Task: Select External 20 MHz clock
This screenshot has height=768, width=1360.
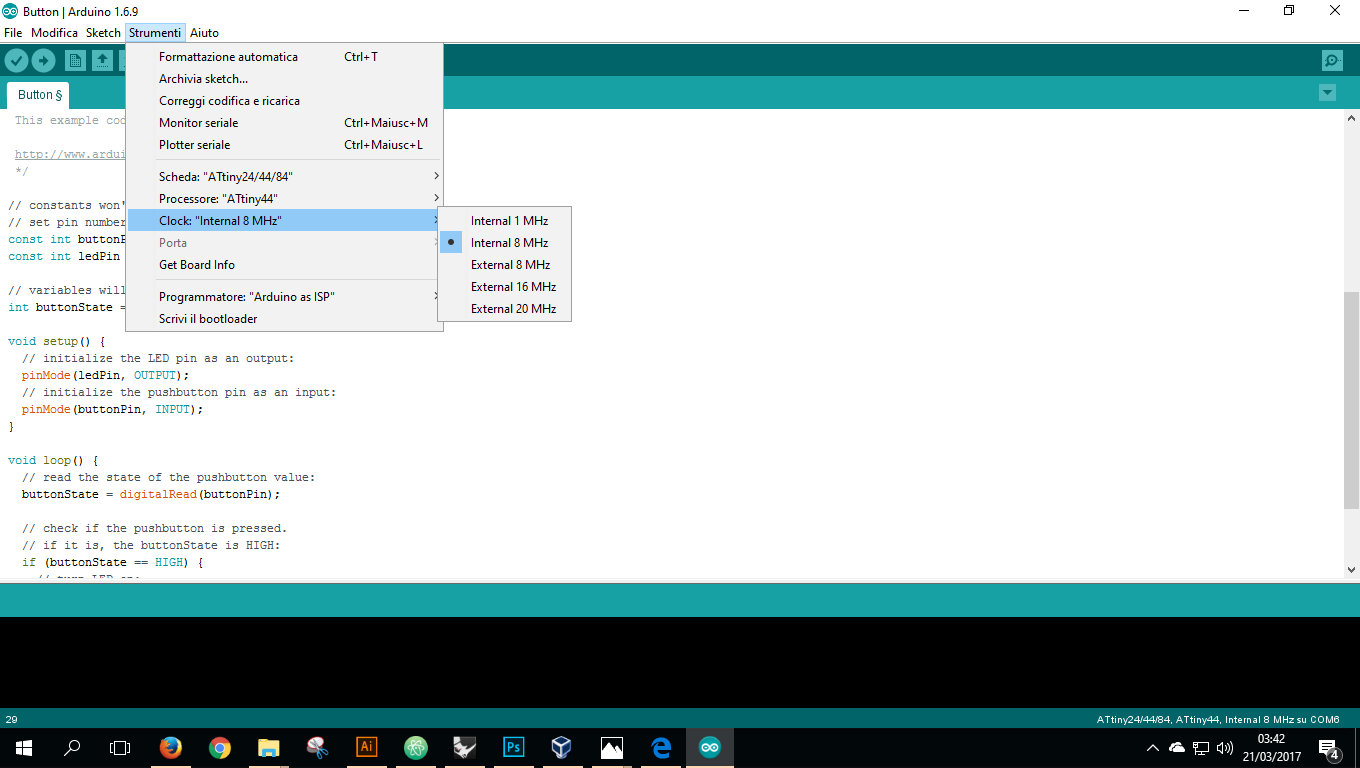Action: [x=504, y=309]
